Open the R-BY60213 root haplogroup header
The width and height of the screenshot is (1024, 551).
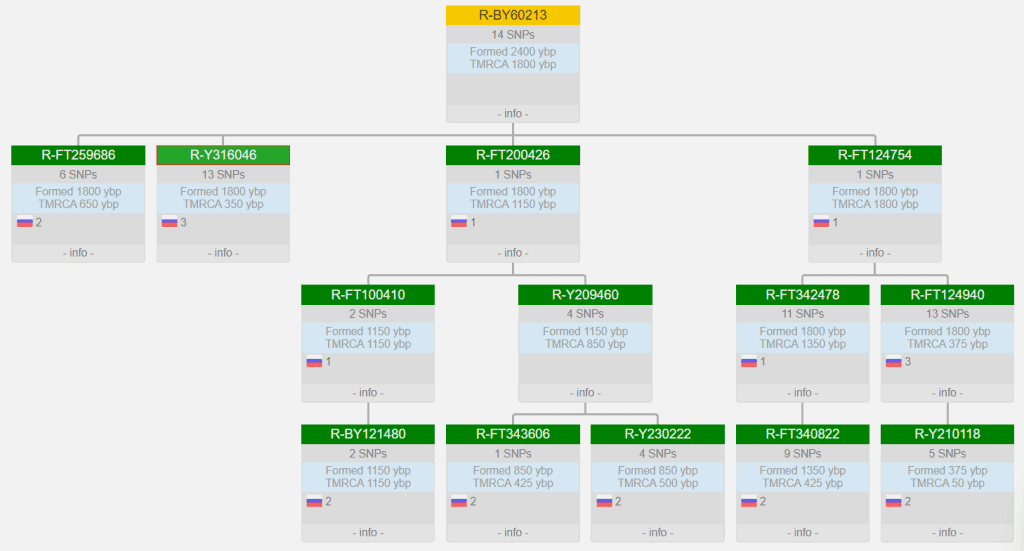coord(513,15)
